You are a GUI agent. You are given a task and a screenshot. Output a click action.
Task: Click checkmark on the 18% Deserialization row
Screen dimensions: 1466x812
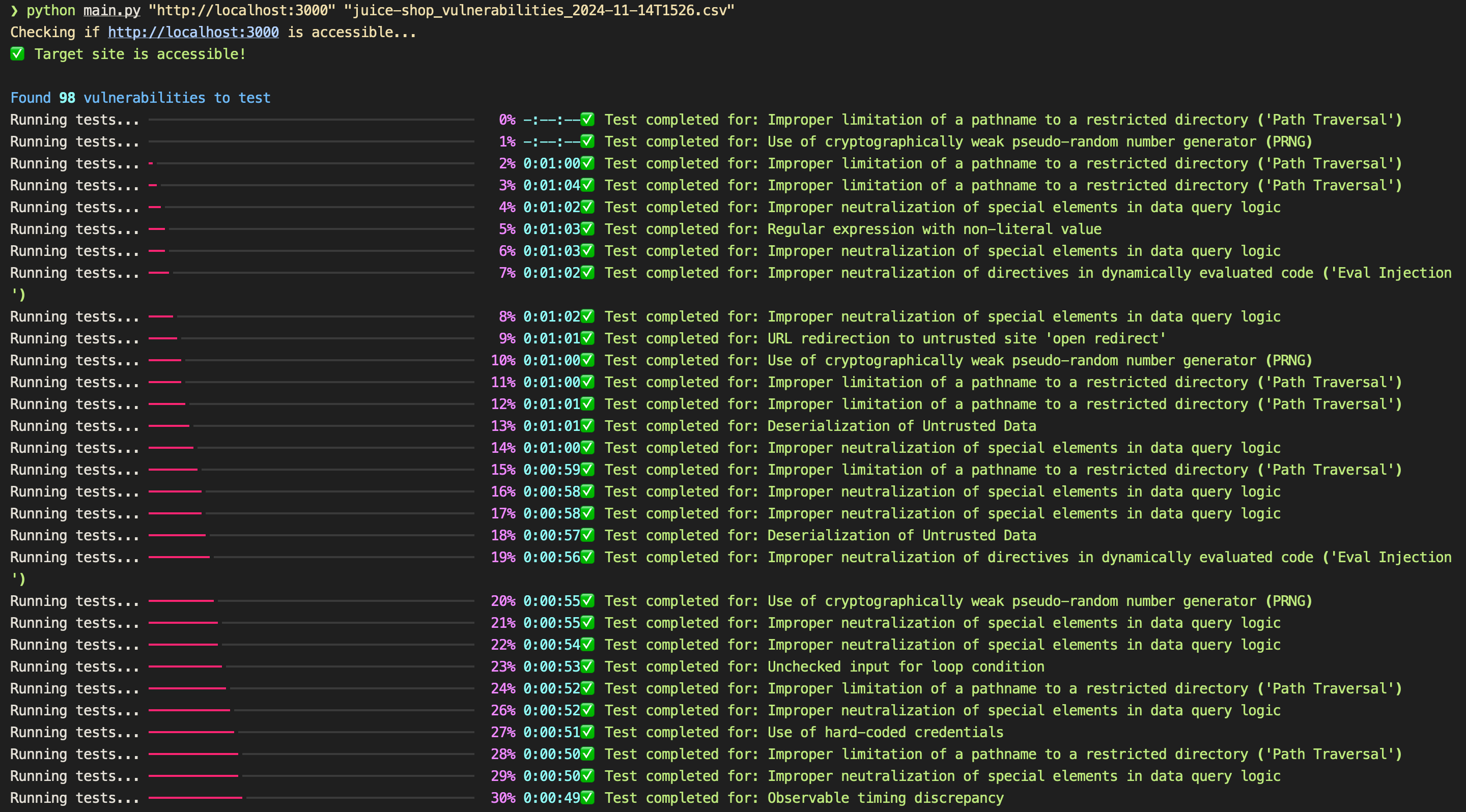click(x=587, y=535)
